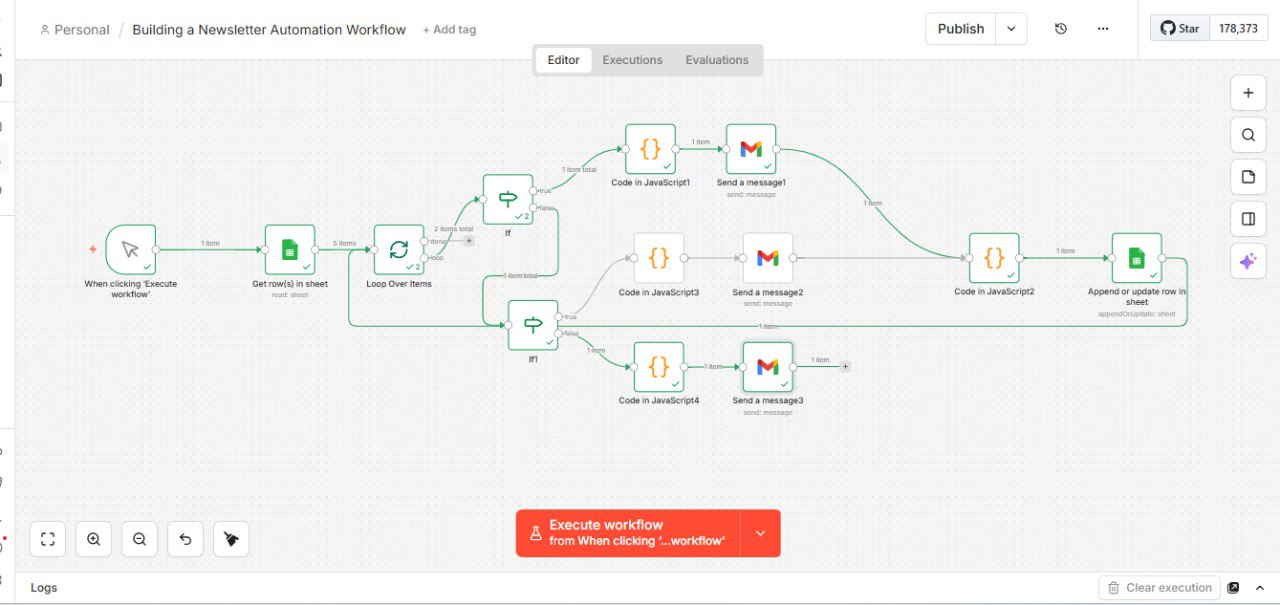Viewport: 1280px width, 605px height.
Task: Switch to the Evaluations tab
Action: [717, 60]
